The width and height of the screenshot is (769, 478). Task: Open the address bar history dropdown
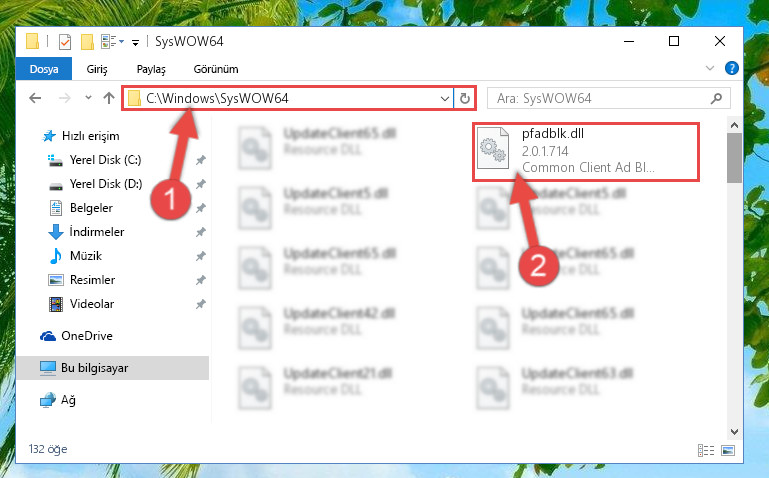click(x=445, y=99)
